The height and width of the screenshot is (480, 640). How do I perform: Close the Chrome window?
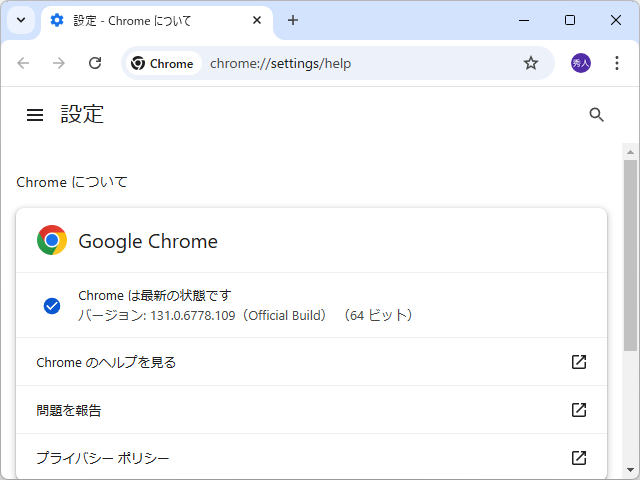click(x=616, y=20)
